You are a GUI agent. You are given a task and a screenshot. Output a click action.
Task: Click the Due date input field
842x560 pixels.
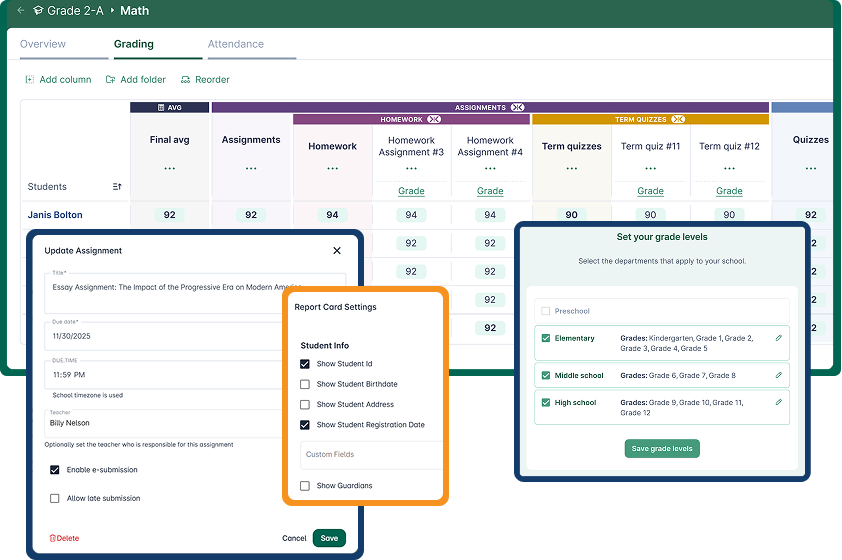pos(195,337)
